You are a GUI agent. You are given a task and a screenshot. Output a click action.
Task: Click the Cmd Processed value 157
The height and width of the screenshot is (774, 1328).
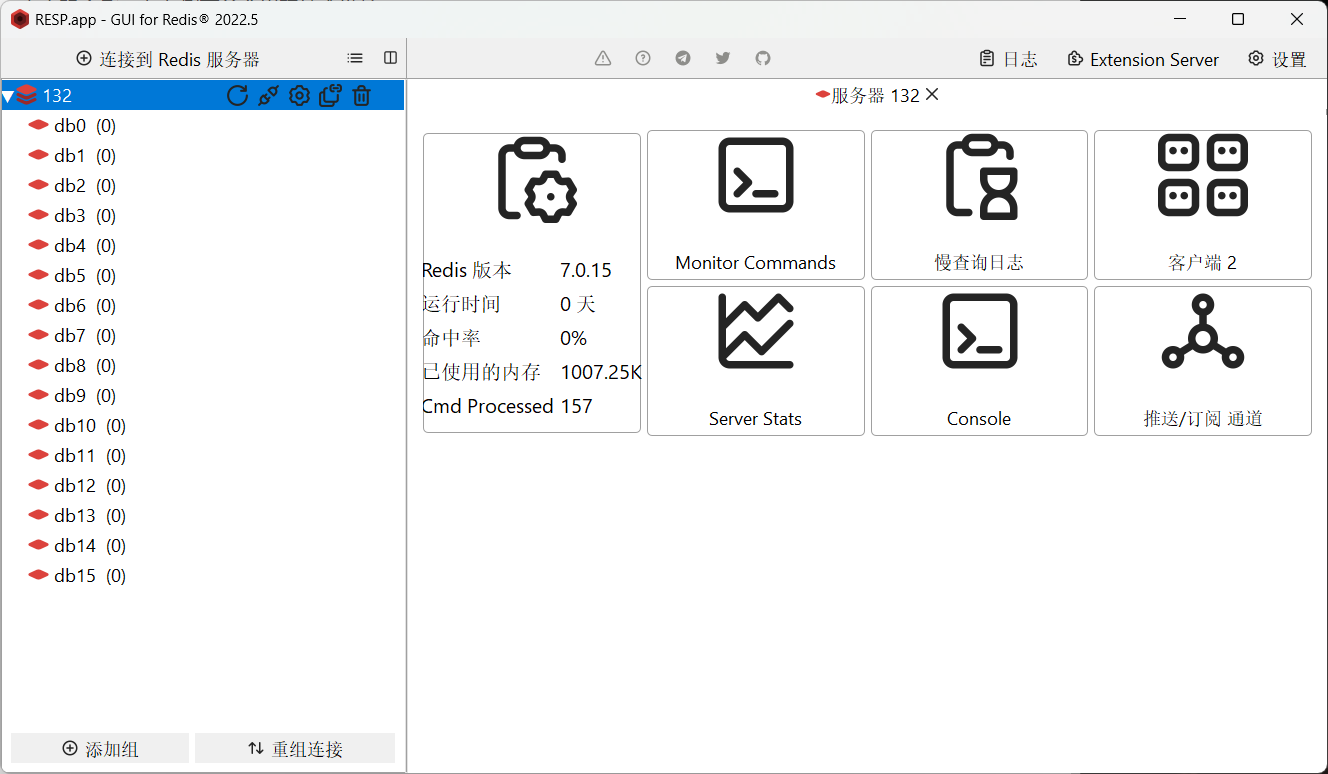point(576,406)
